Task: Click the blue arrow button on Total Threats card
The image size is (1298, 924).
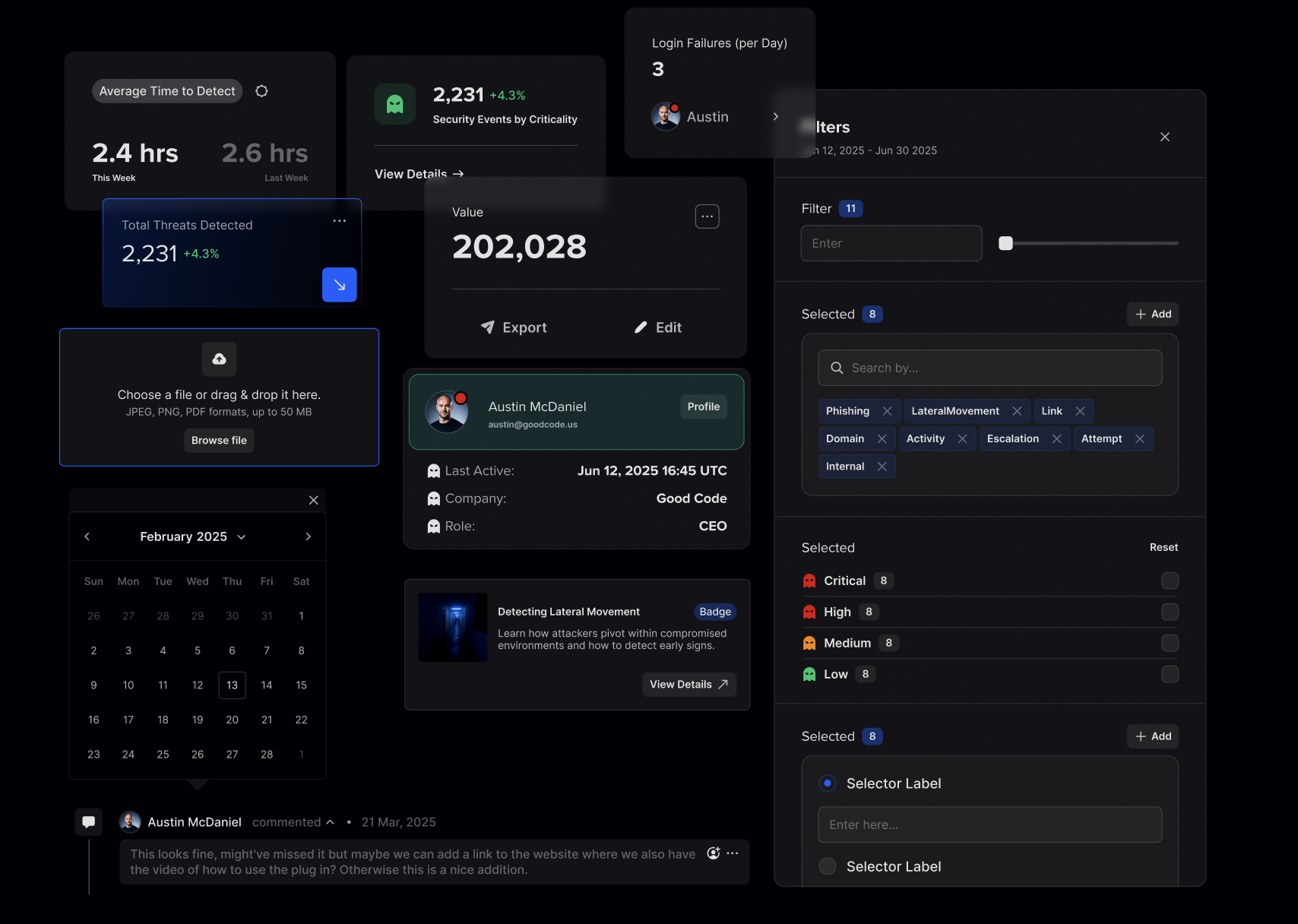Action: click(340, 285)
